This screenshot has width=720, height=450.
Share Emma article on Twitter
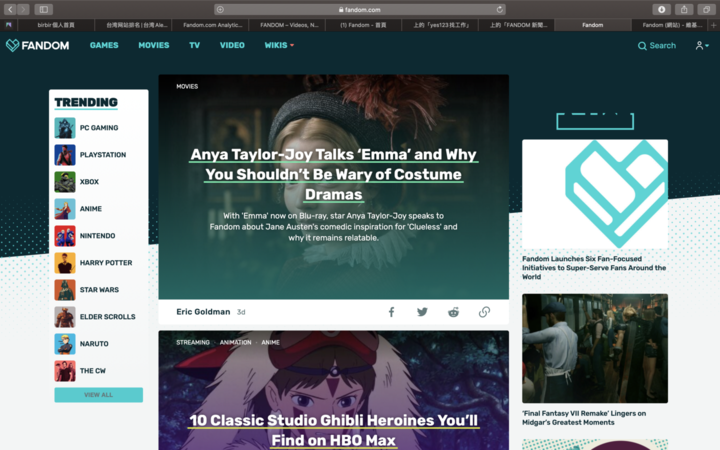422,312
